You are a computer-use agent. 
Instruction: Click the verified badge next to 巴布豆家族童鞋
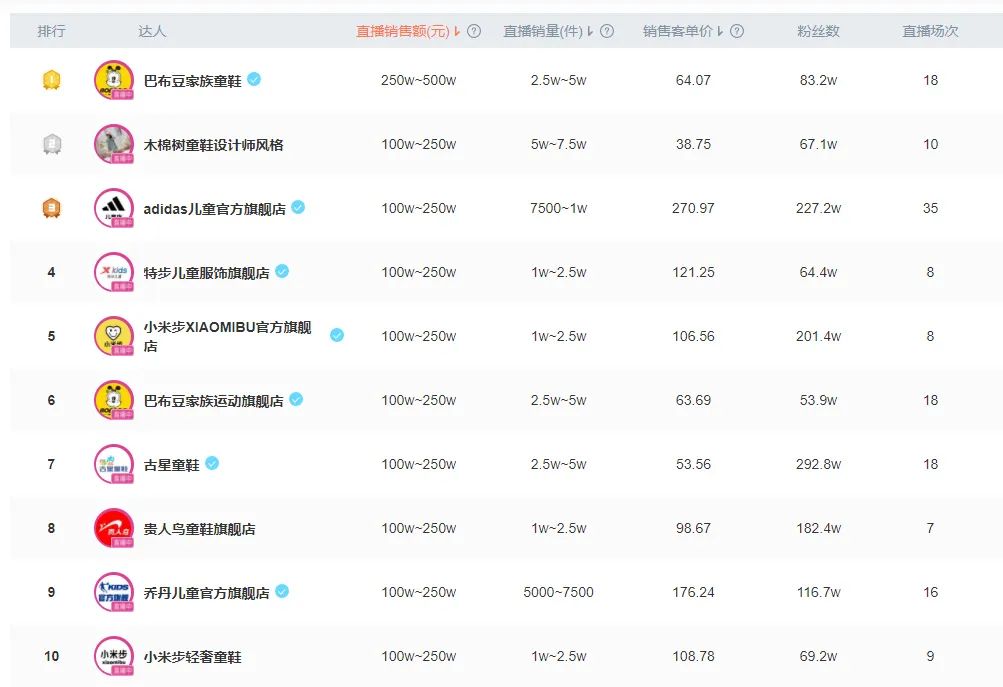click(x=255, y=80)
